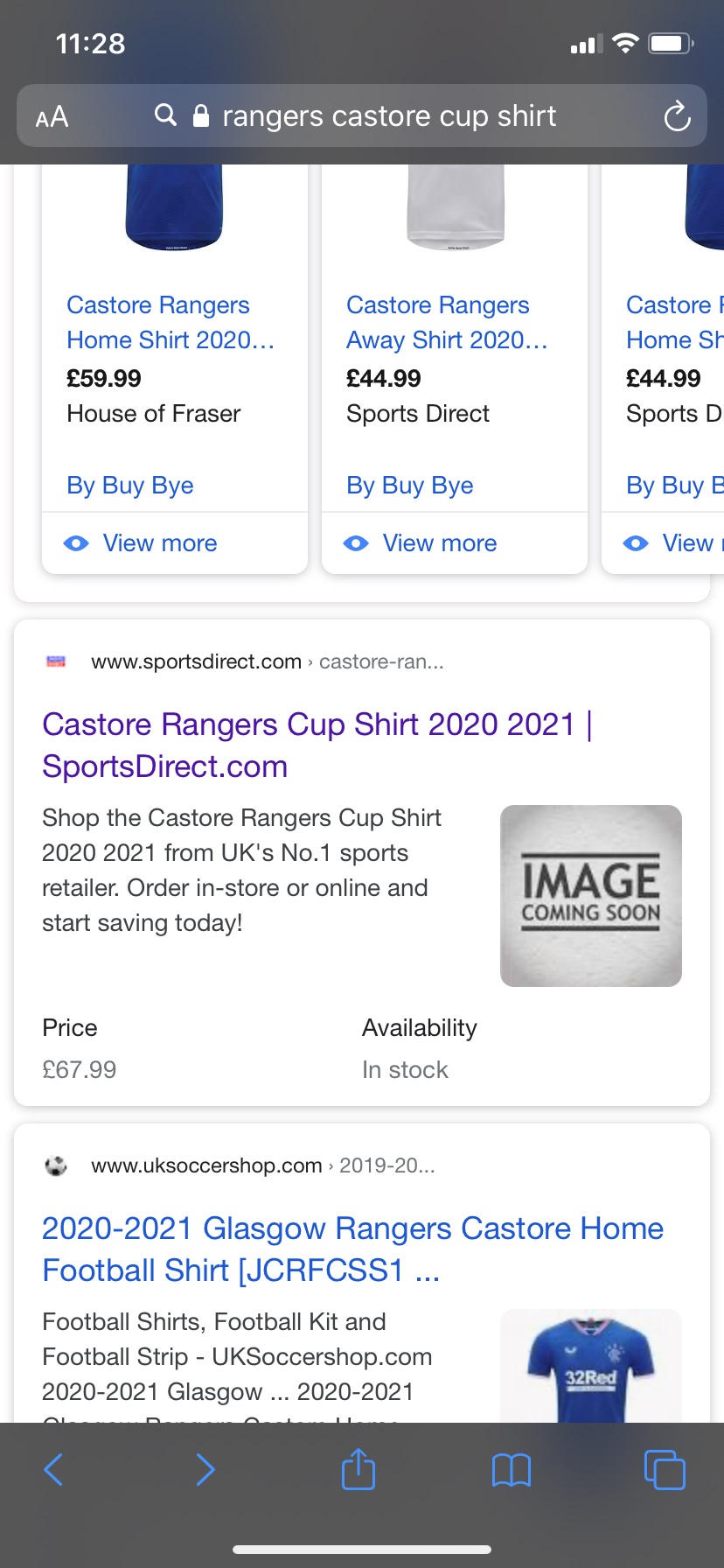Screen dimensions: 724x1568
Task: View more for Castore Rangers Away Shirt
Action: pos(439,543)
